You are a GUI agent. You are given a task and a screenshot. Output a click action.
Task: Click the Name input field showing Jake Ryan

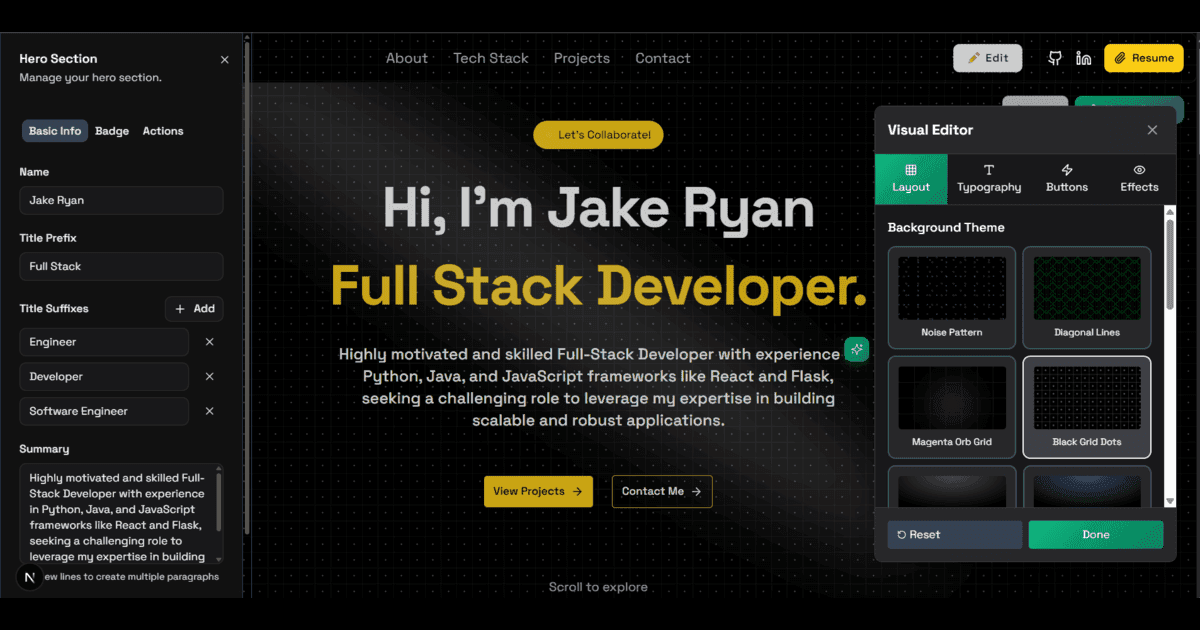(120, 200)
